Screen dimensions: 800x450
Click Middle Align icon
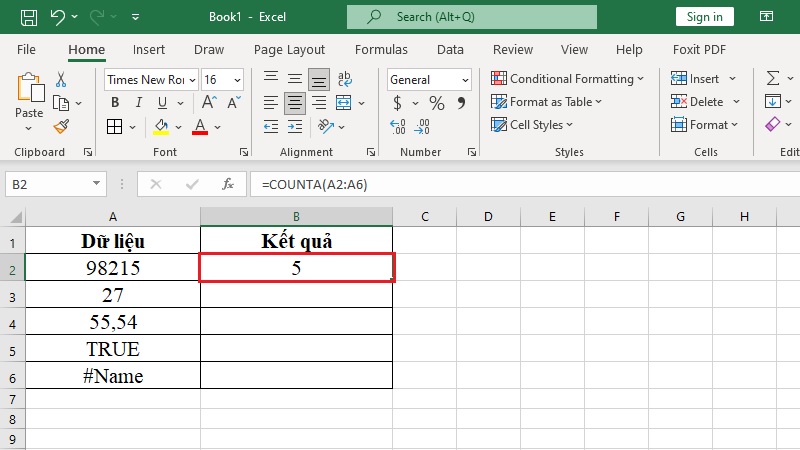click(x=294, y=79)
